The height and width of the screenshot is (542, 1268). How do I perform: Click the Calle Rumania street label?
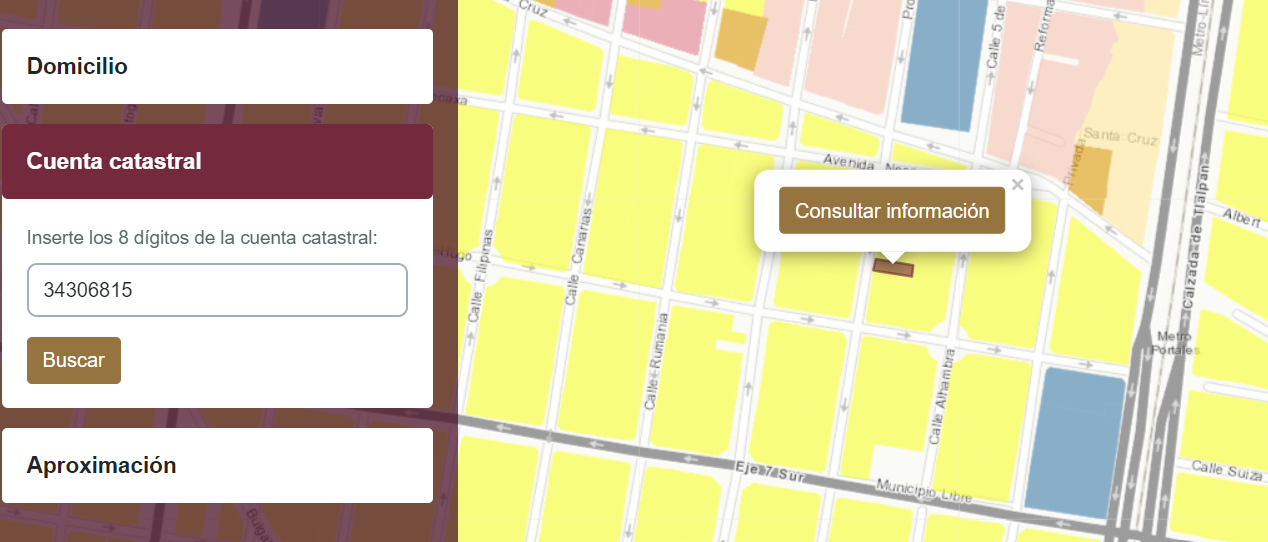point(655,360)
